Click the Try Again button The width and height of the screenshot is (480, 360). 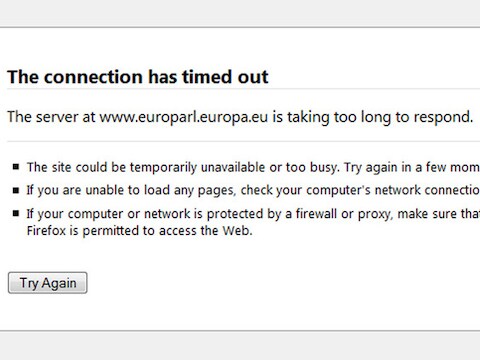[x=48, y=283]
